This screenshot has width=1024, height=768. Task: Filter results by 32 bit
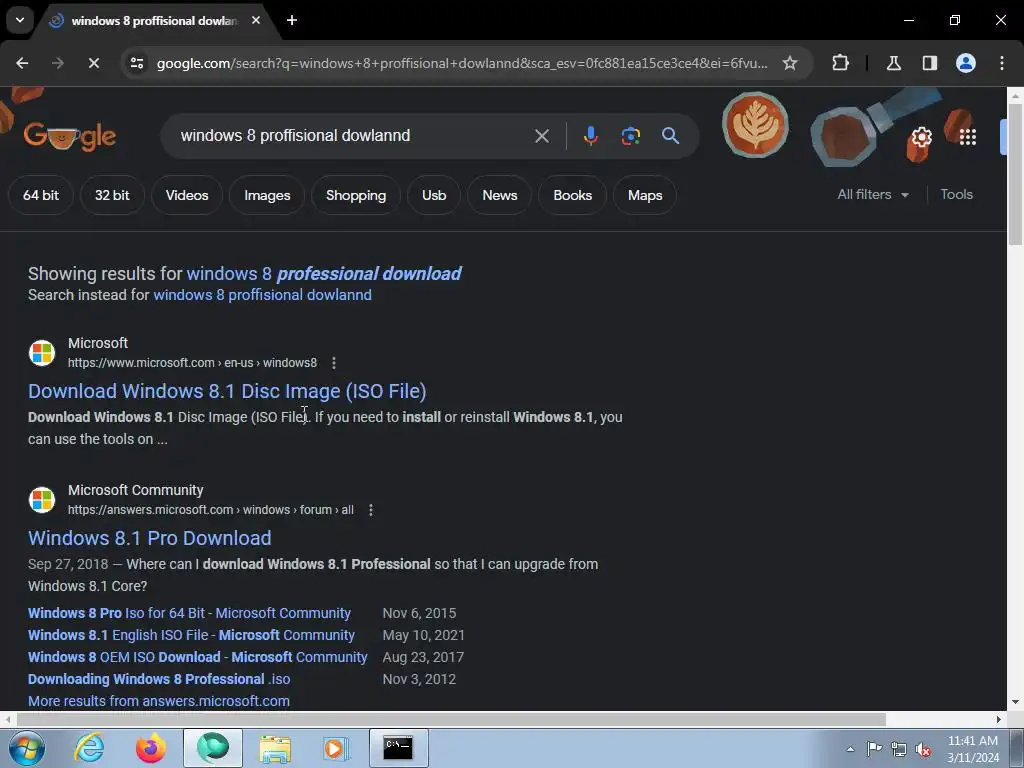tap(112, 195)
